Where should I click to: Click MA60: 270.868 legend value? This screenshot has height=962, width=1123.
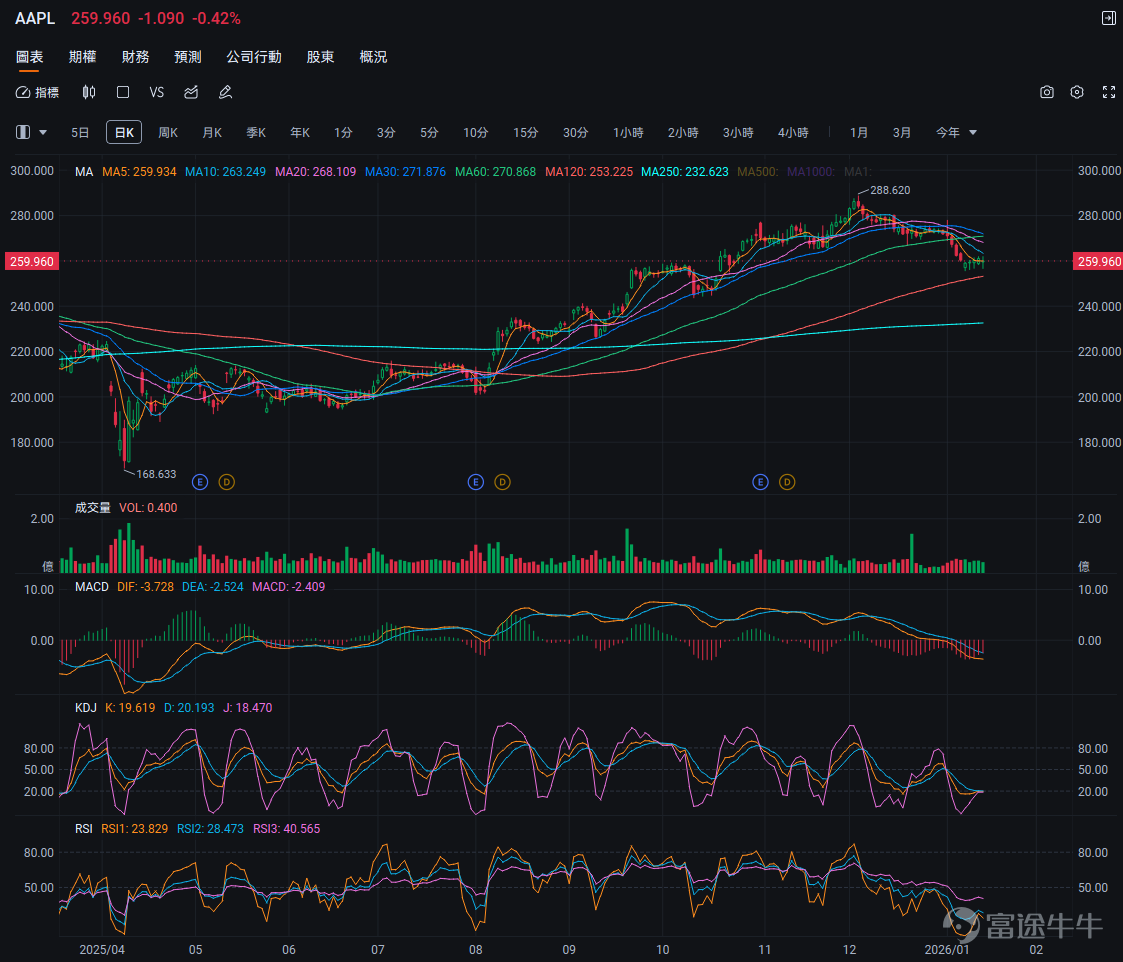(x=496, y=172)
